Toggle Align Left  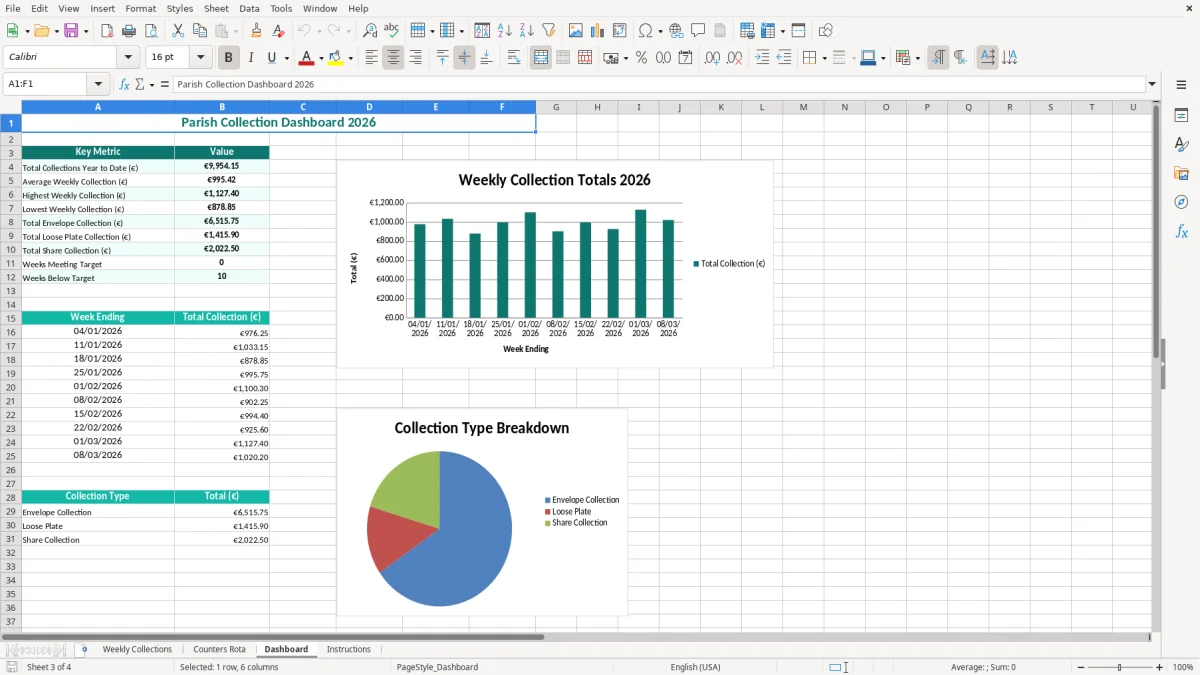point(371,58)
